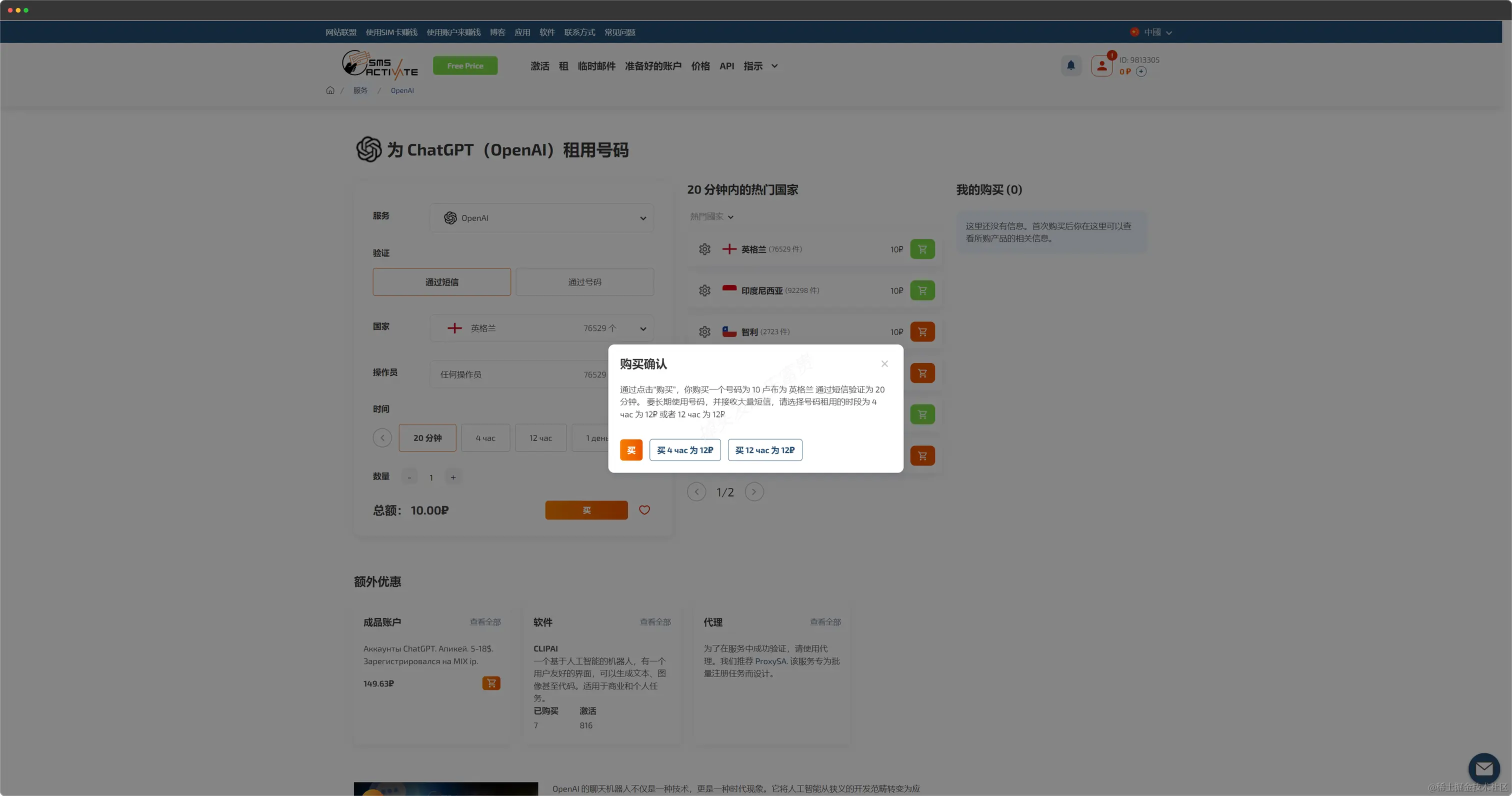
Task: Open 查看全部 link under 代理
Action: [825, 622]
